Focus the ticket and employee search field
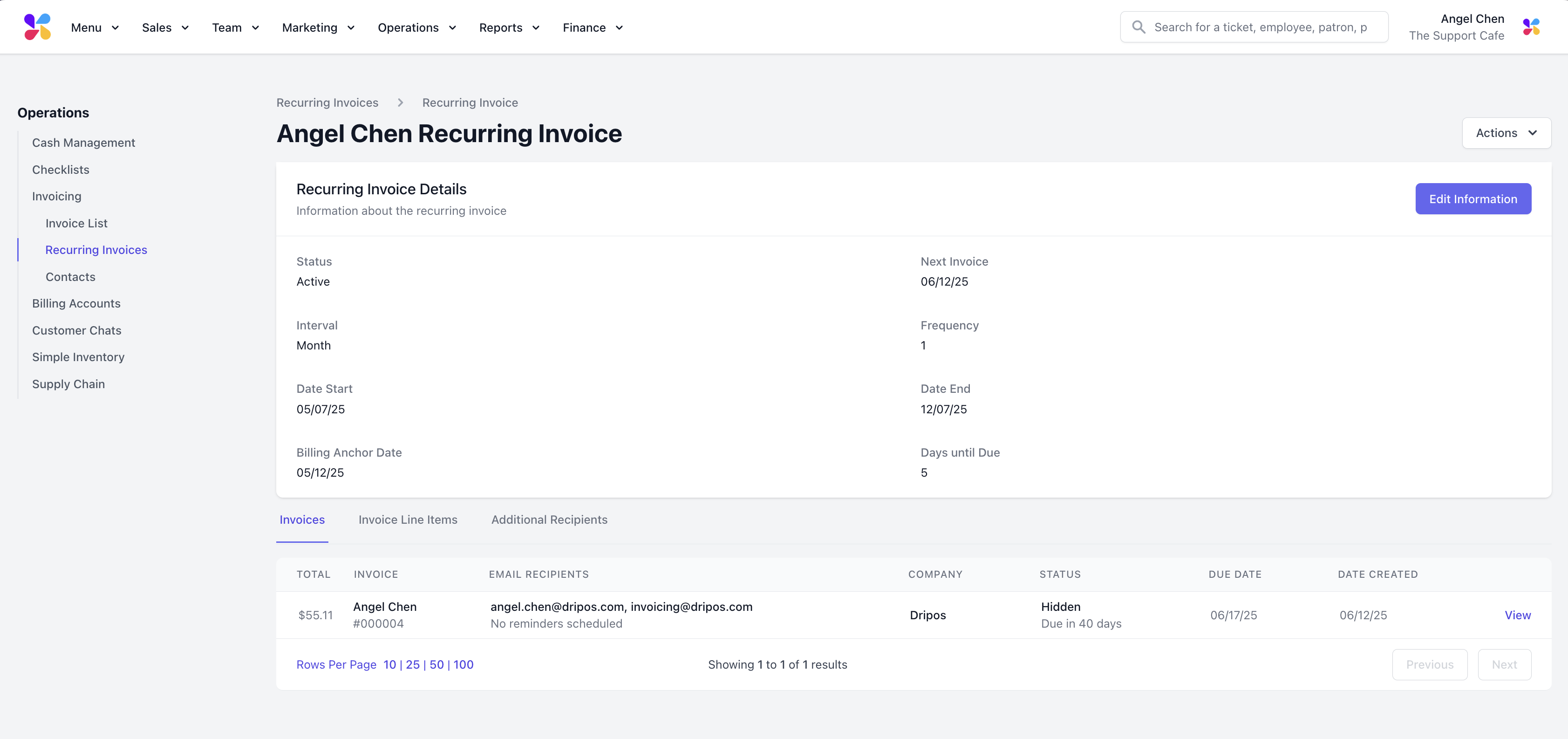Viewport: 1568px width, 739px height. click(x=1260, y=27)
